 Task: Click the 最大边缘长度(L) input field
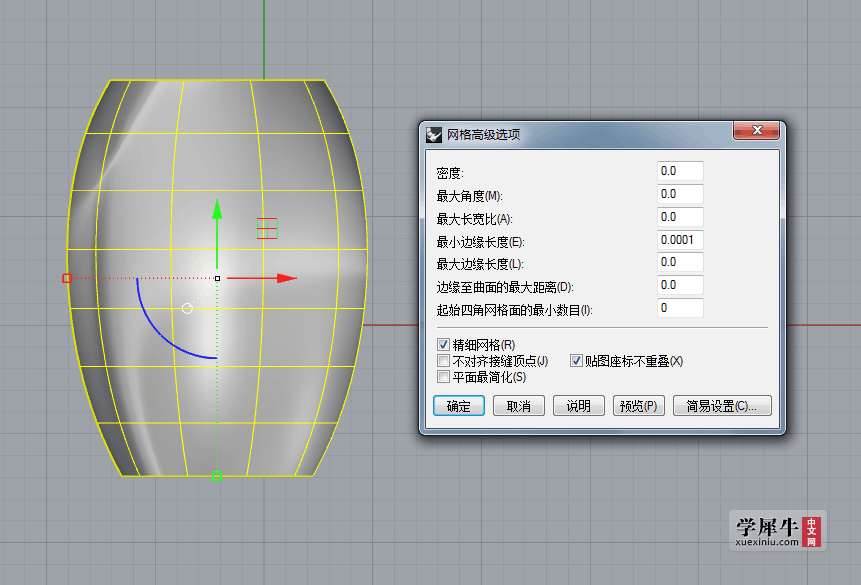(x=680, y=262)
